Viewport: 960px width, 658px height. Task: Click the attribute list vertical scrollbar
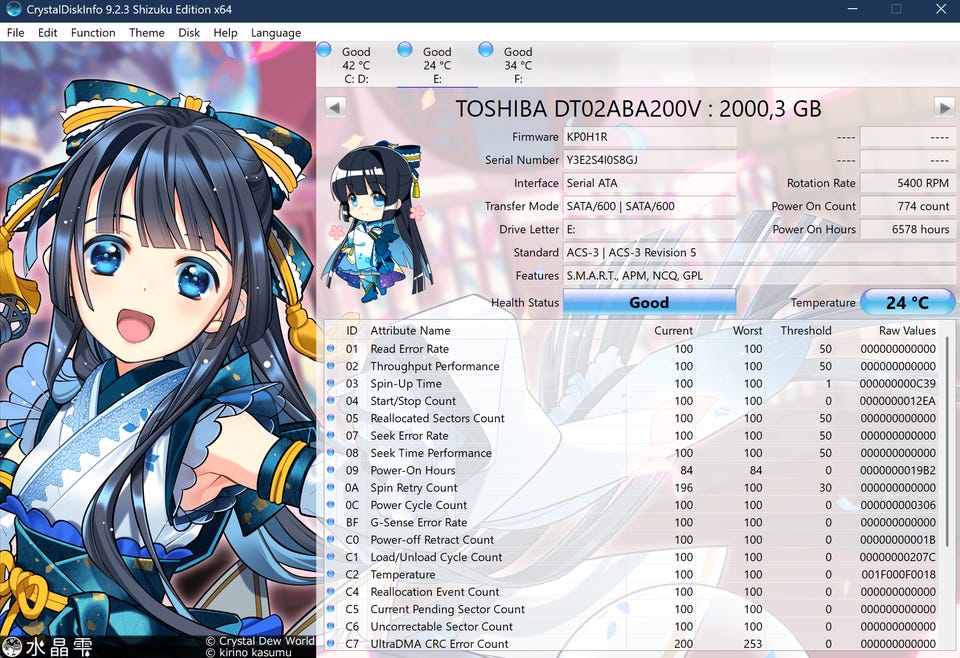click(948, 441)
